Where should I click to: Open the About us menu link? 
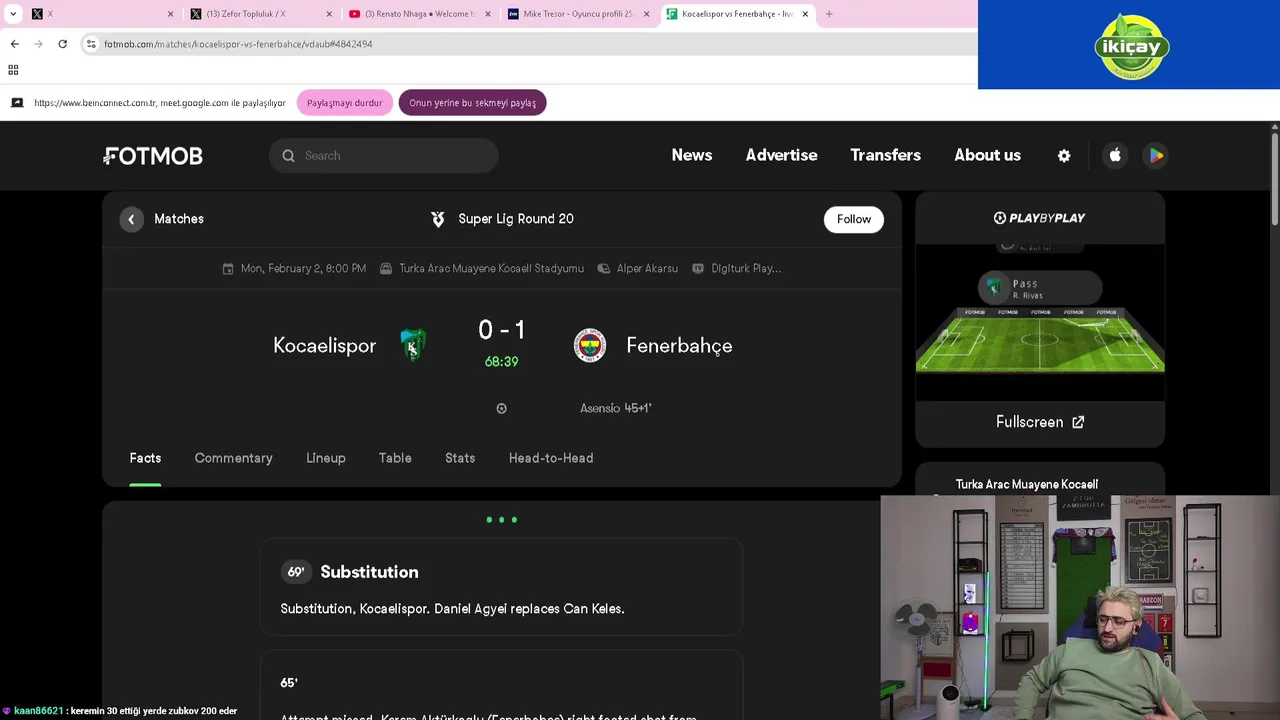[x=987, y=155]
